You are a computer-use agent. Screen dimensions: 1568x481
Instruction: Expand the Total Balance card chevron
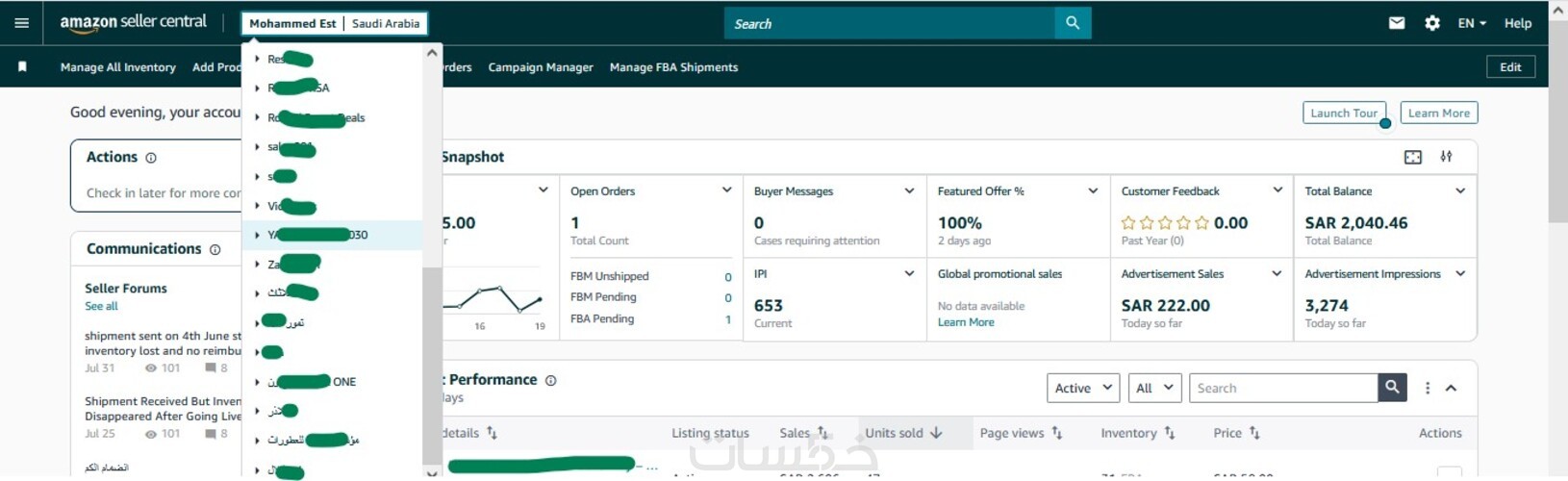1460,190
